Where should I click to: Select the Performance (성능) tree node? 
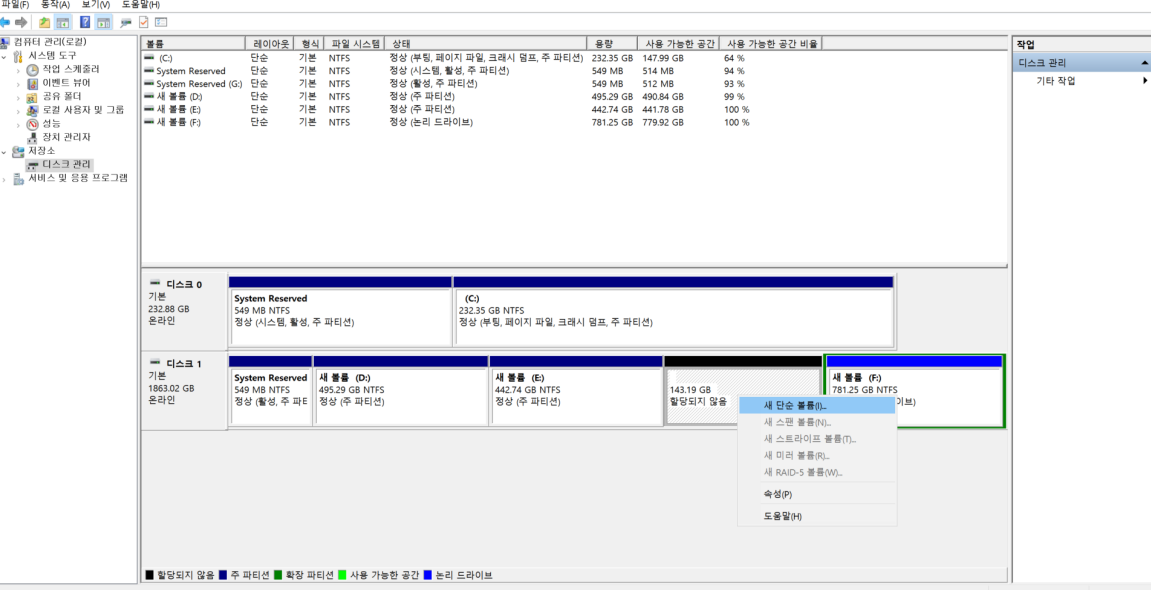click(51, 124)
